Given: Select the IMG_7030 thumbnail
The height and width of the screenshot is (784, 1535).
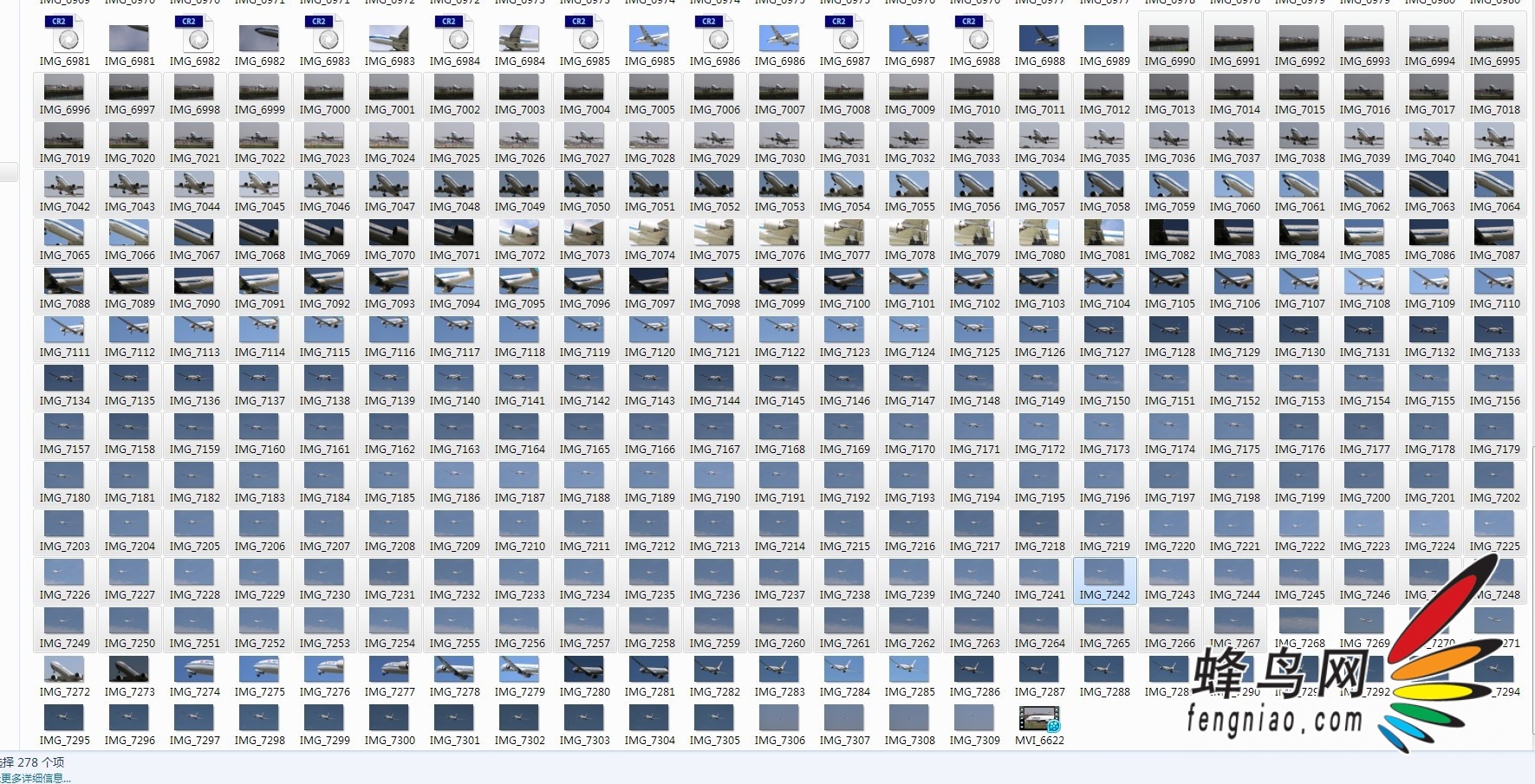Looking at the screenshot, I should tap(779, 135).
